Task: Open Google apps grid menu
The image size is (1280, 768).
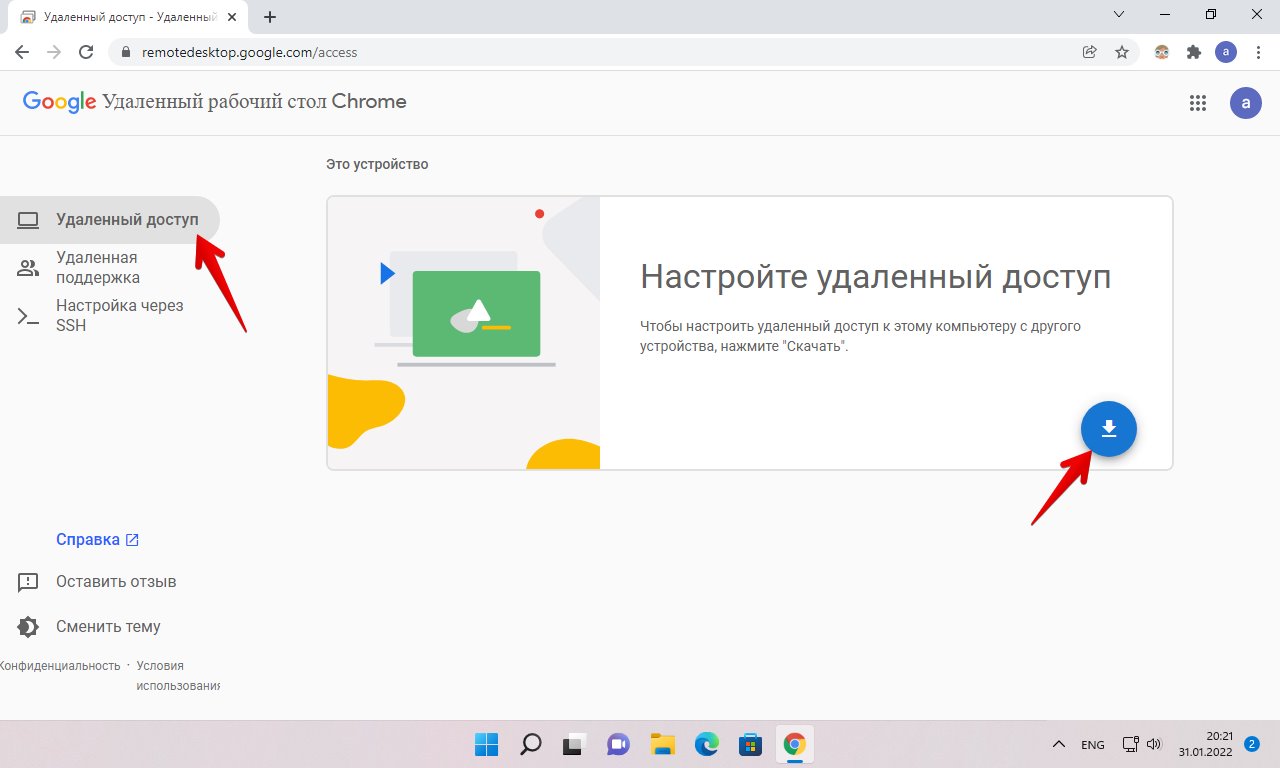Action: pos(1197,102)
